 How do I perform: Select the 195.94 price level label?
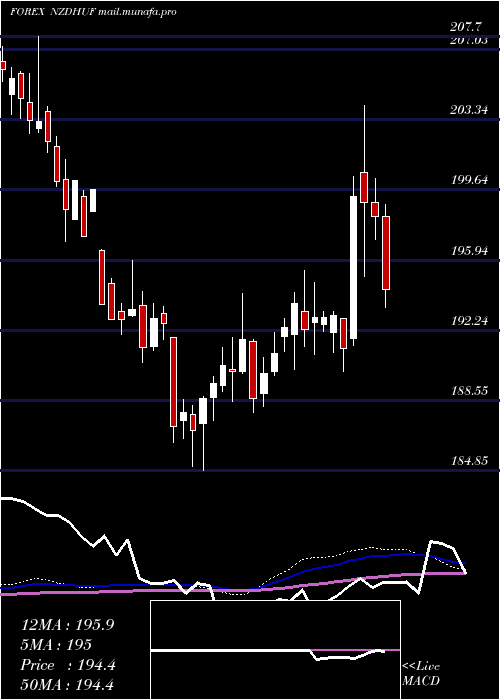(469, 251)
